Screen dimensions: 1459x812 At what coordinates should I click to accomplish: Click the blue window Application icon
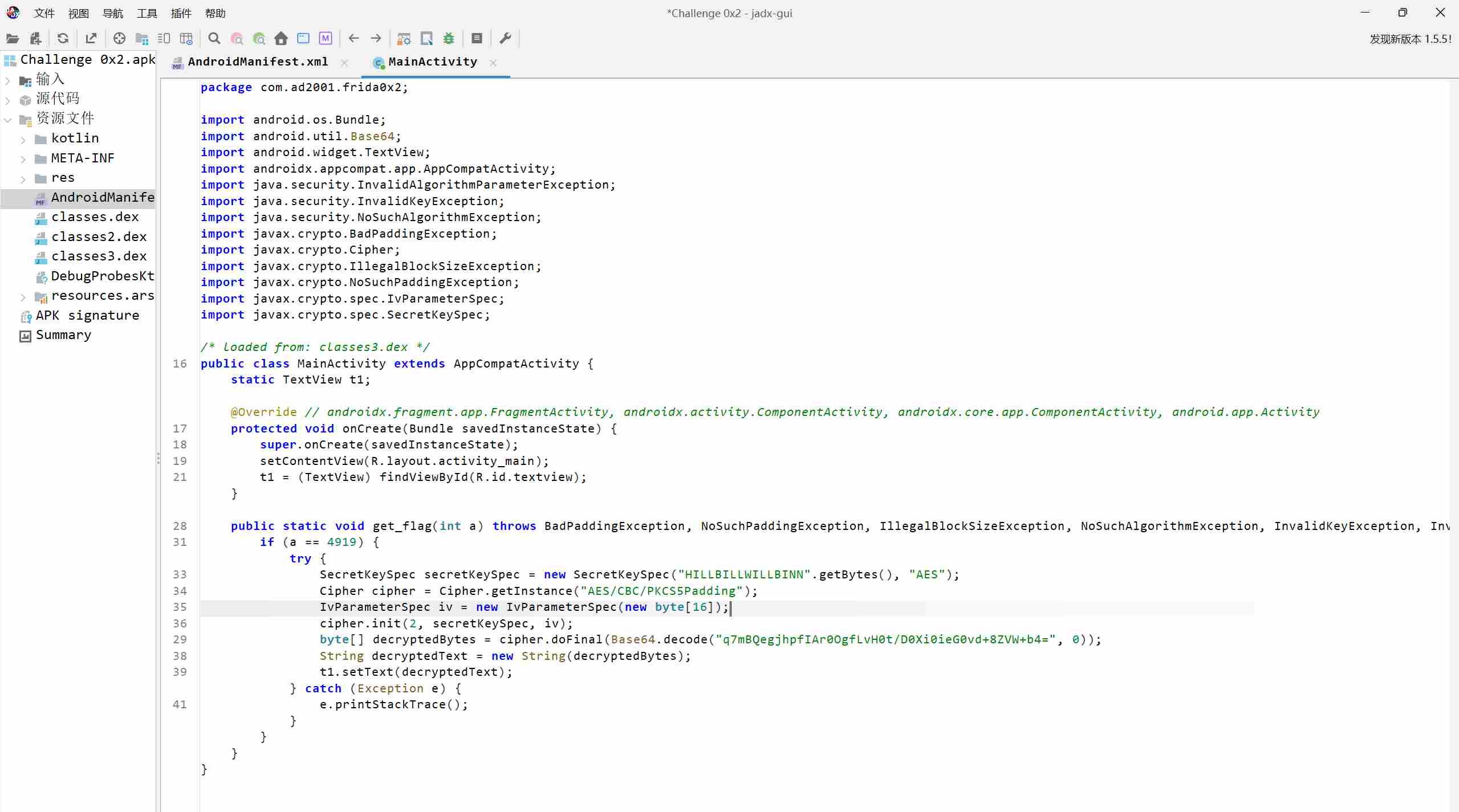click(303, 39)
